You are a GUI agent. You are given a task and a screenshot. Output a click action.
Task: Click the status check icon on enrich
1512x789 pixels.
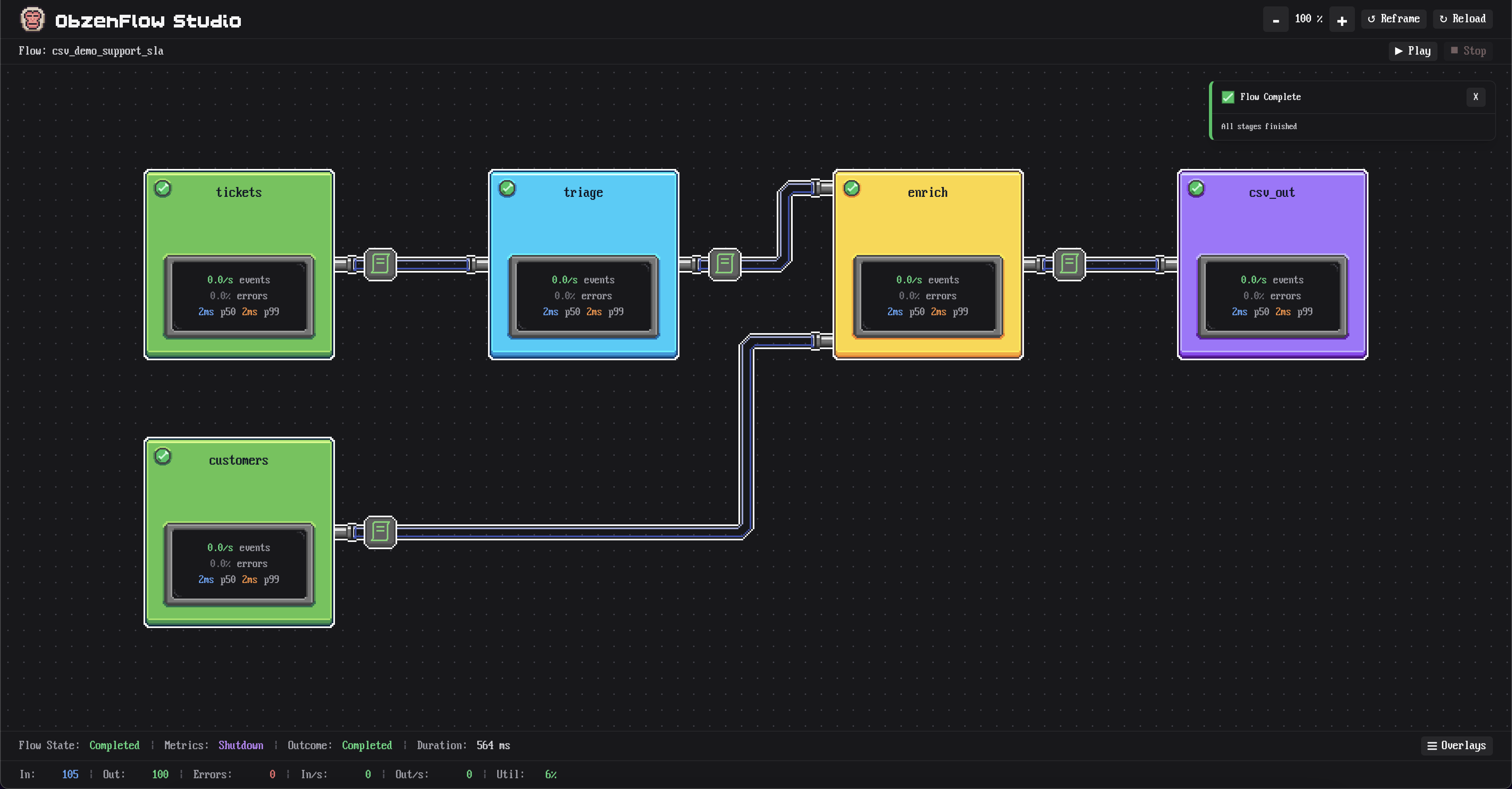click(x=852, y=188)
